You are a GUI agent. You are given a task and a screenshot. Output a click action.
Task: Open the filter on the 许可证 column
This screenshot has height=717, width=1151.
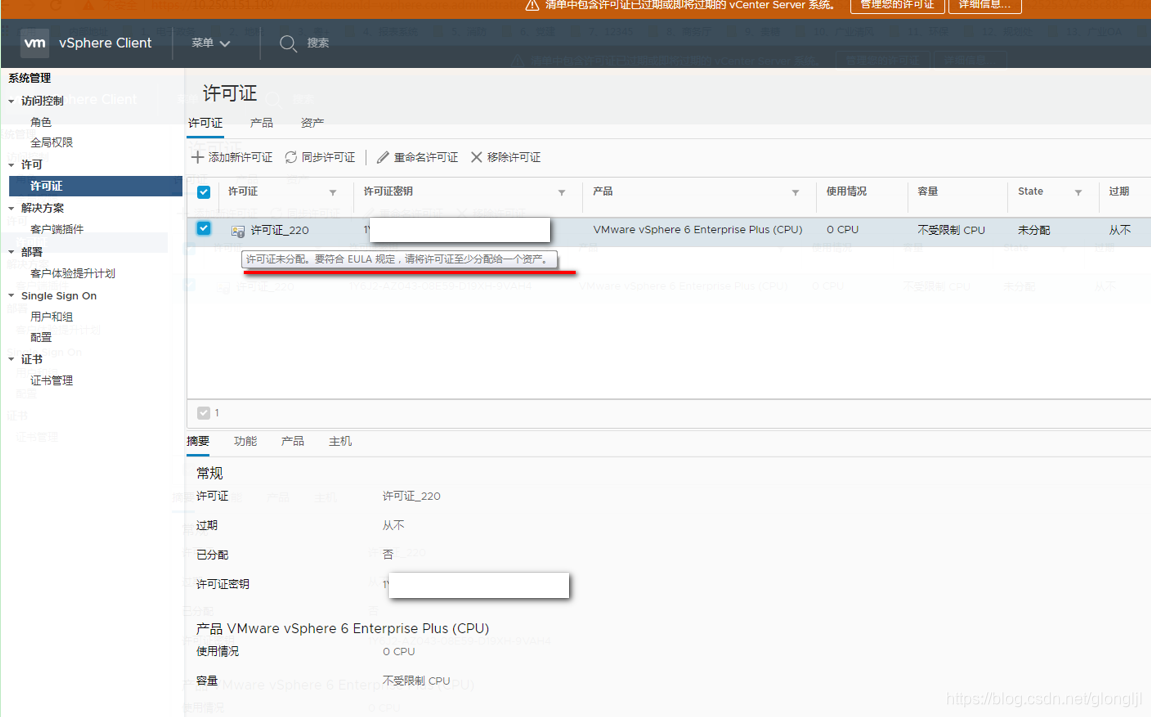point(333,192)
